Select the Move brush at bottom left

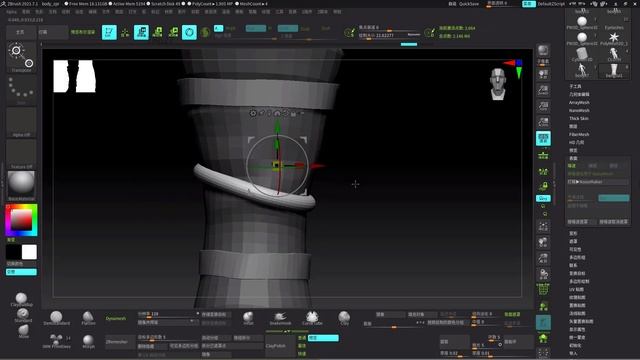coord(24,331)
